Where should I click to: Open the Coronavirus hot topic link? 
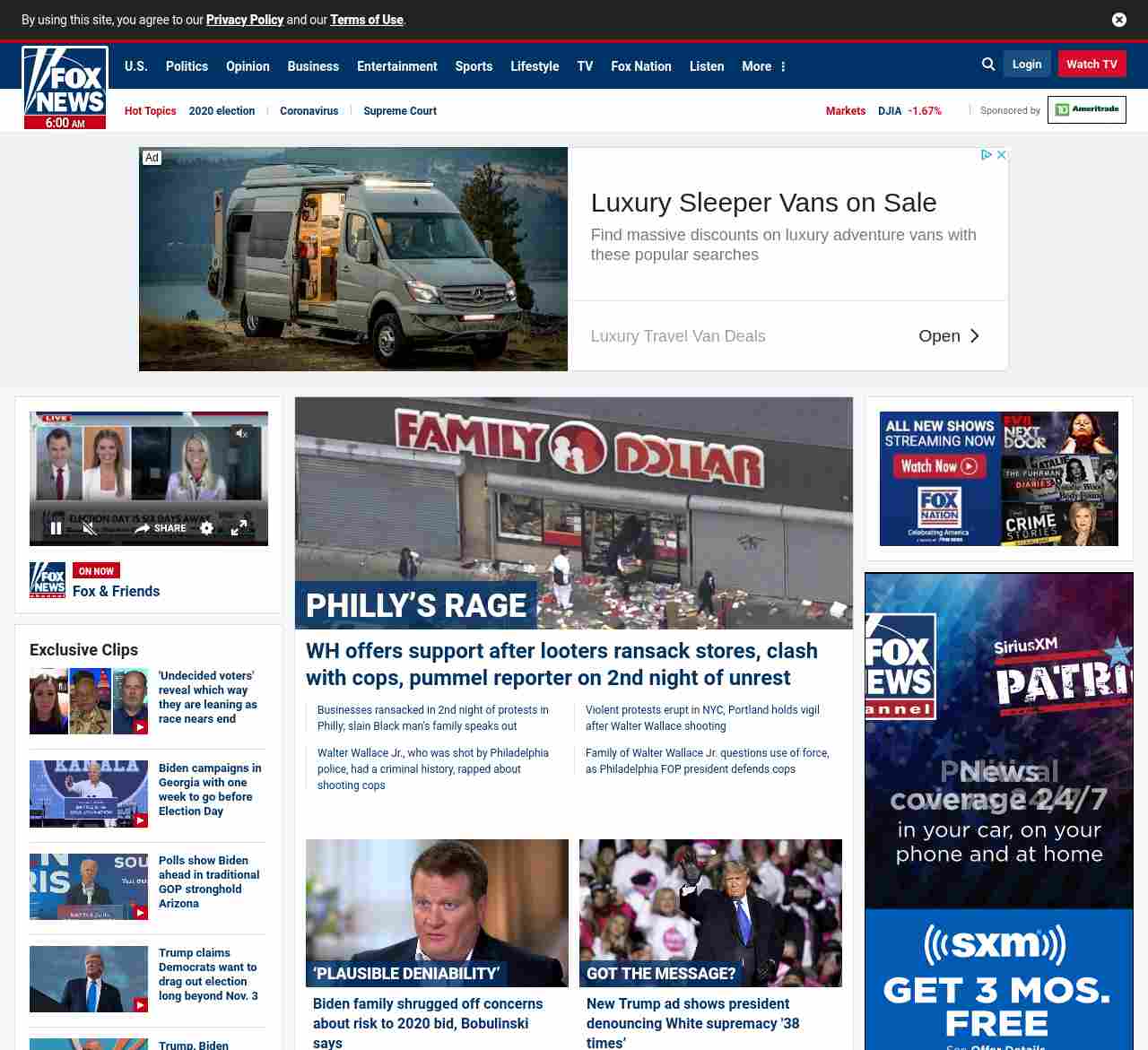pyautogui.click(x=309, y=111)
